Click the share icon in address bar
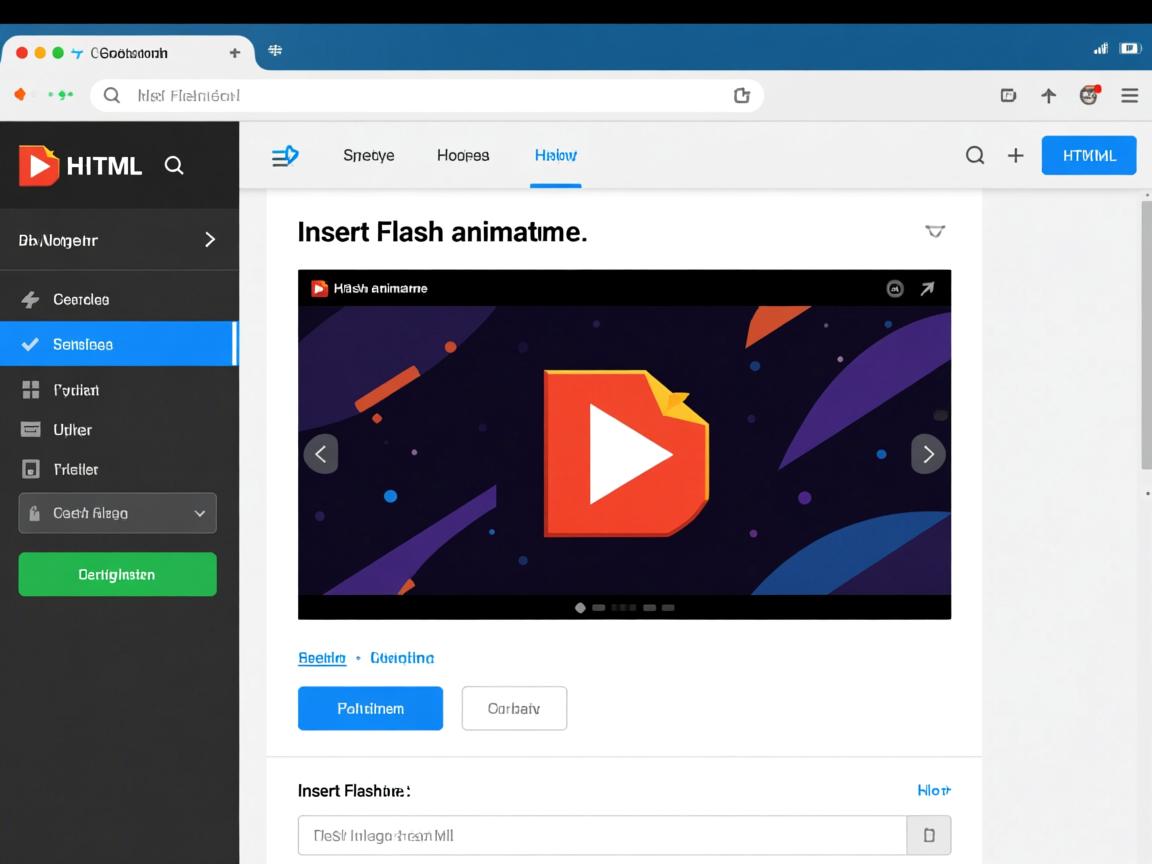 pyautogui.click(x=741, y=96)
